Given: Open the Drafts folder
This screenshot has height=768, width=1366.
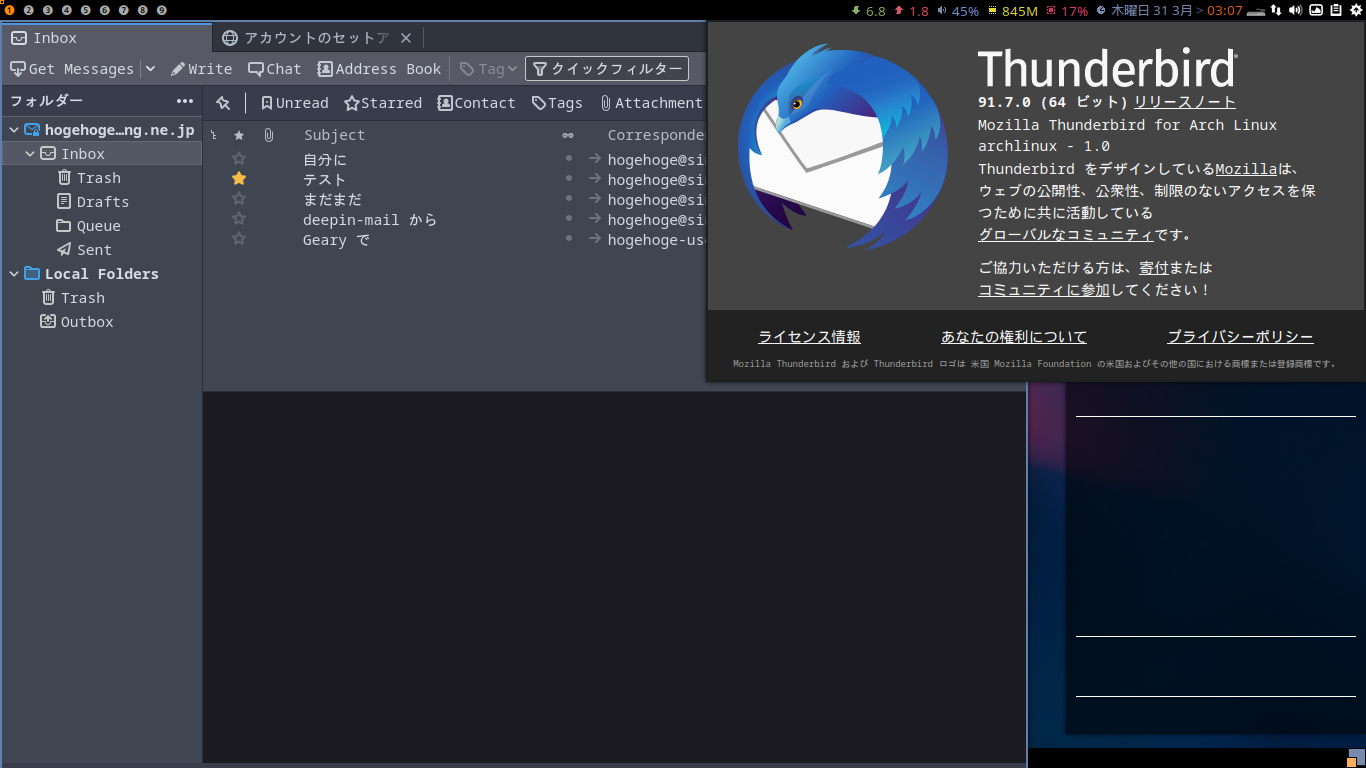Looking at the screenshot, I should tap(93, 202).
